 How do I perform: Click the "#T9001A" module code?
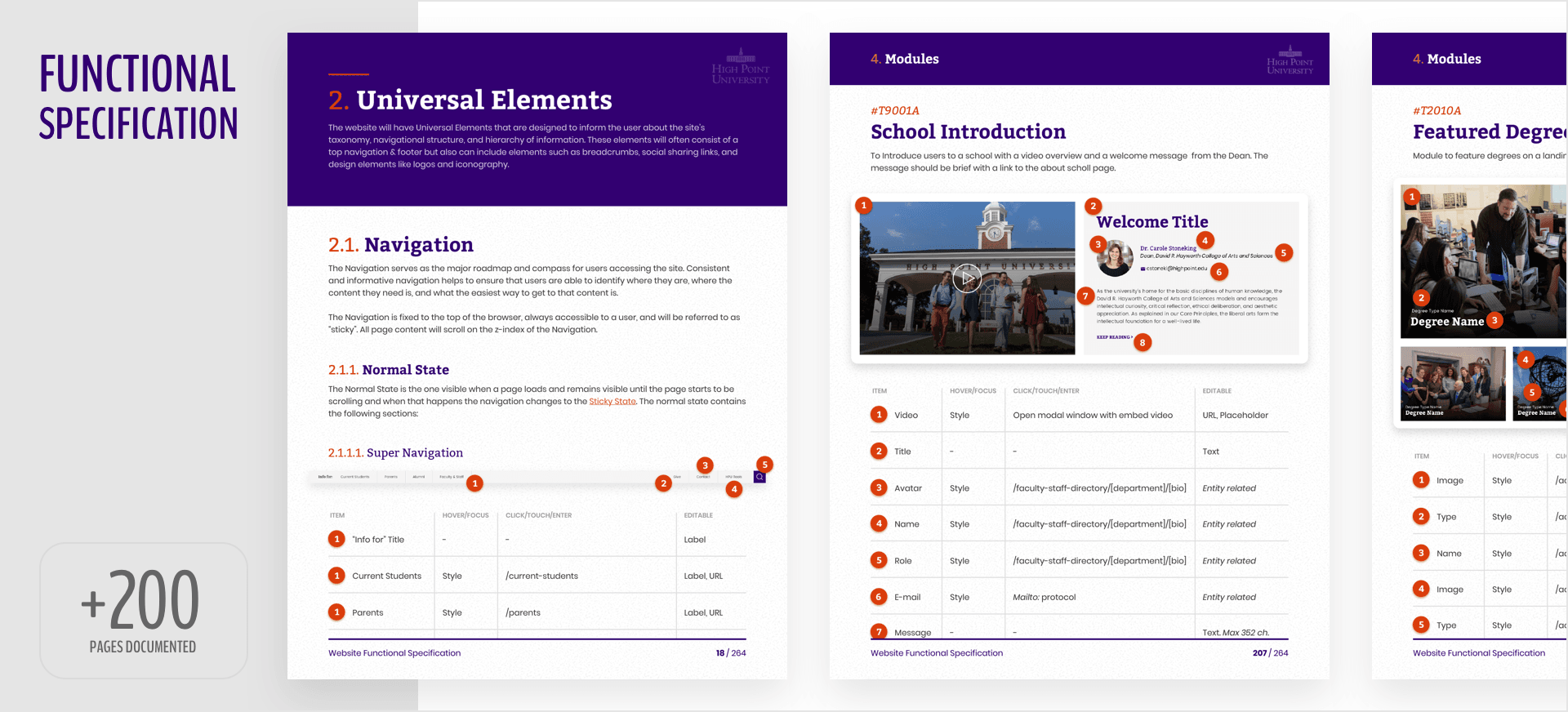pos(895,111)
